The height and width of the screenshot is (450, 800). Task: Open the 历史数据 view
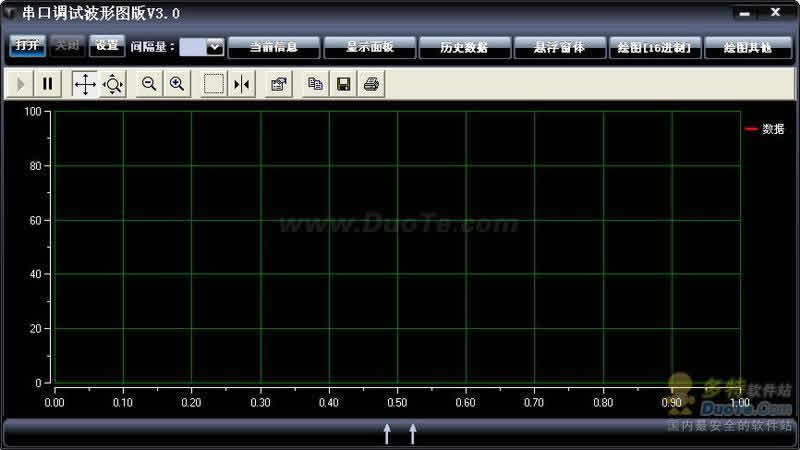click(x=464, y=47)
